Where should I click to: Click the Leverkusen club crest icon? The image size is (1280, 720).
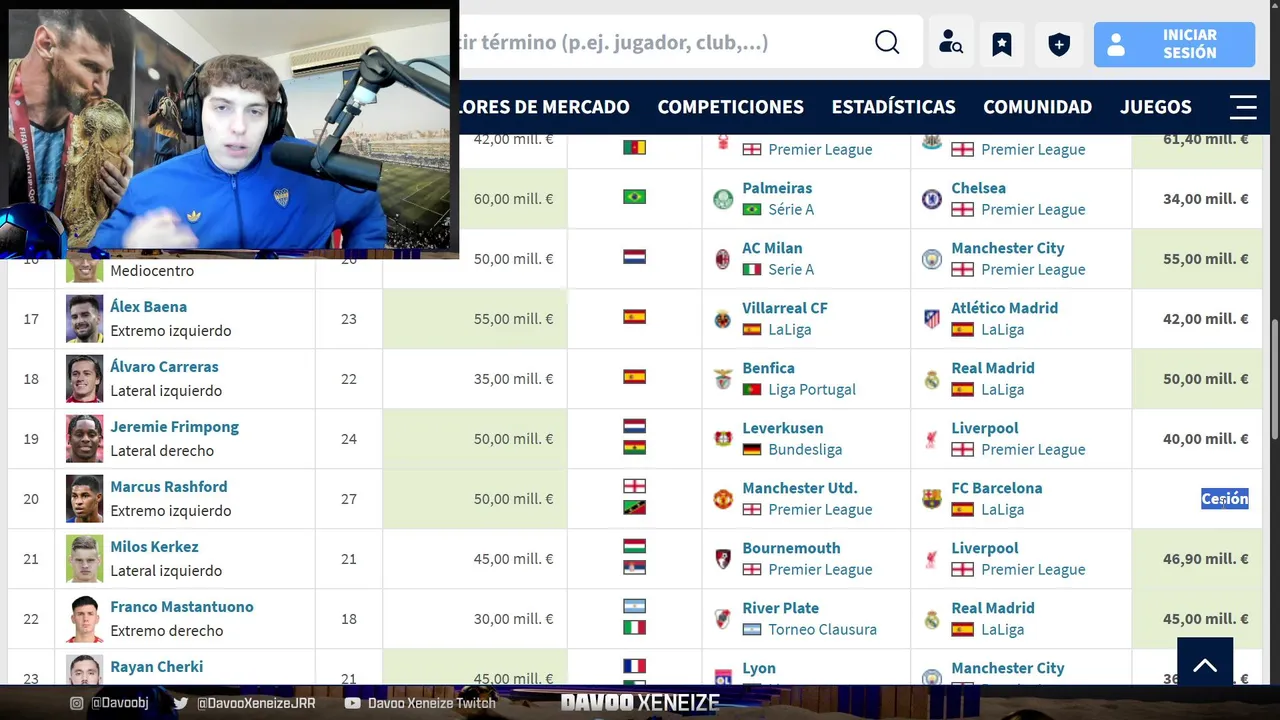pos(722,439)
